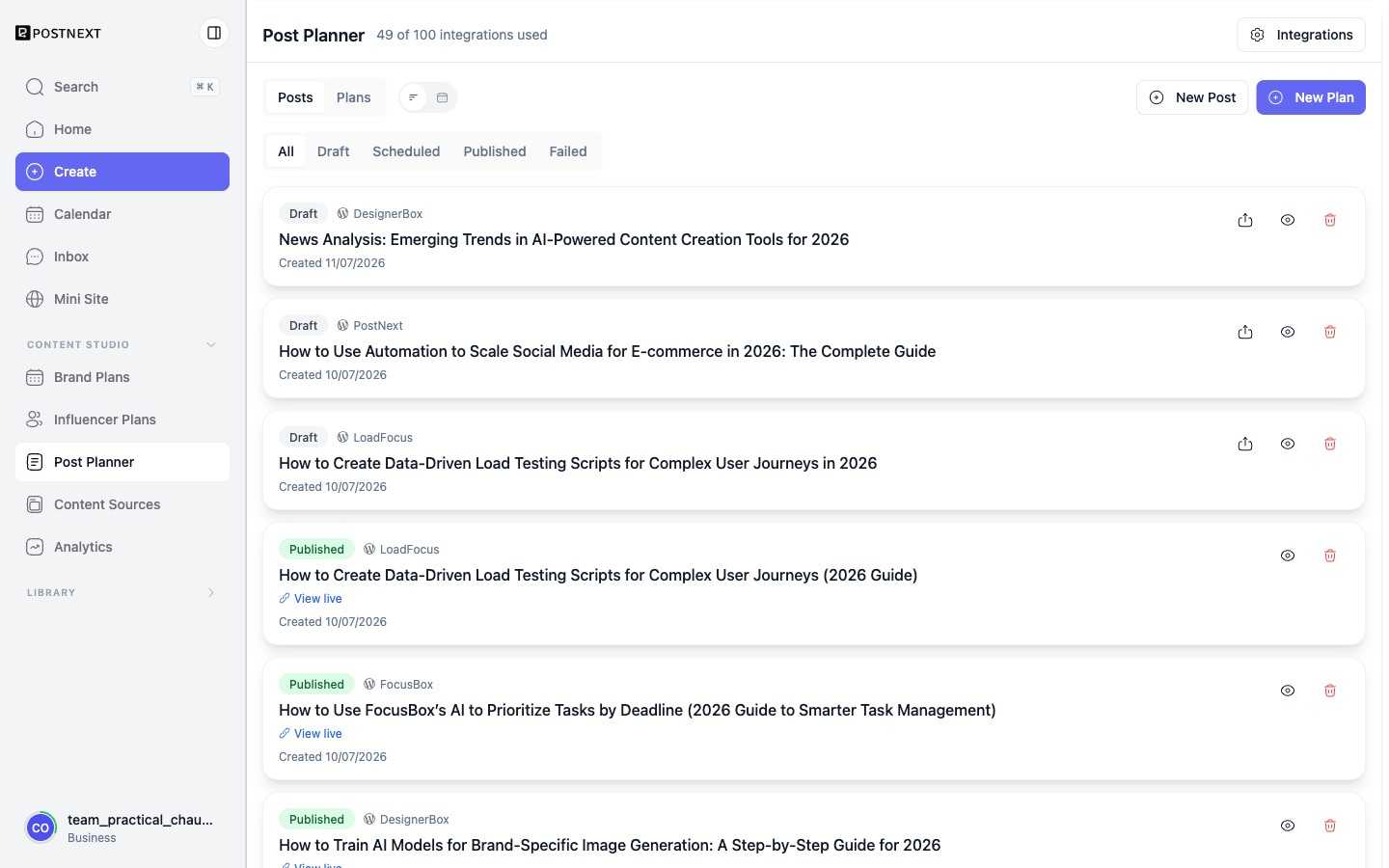Image resolution: width=1389 pixels, height=868 pixels.
Task: Click the FocusBox site label
Action: (x=398, y=685)
